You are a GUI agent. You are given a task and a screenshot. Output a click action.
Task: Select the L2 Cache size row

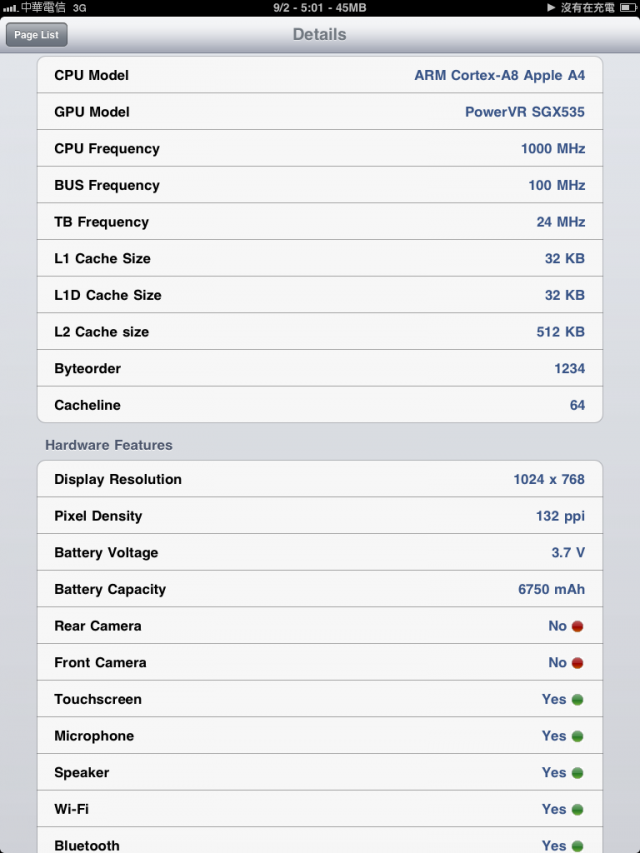tap(320, 332)
